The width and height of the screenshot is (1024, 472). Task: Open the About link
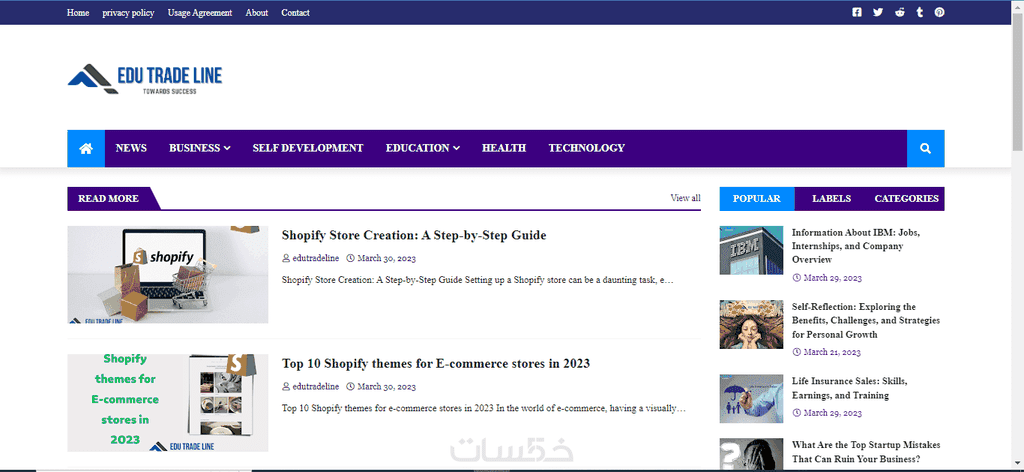257,12
